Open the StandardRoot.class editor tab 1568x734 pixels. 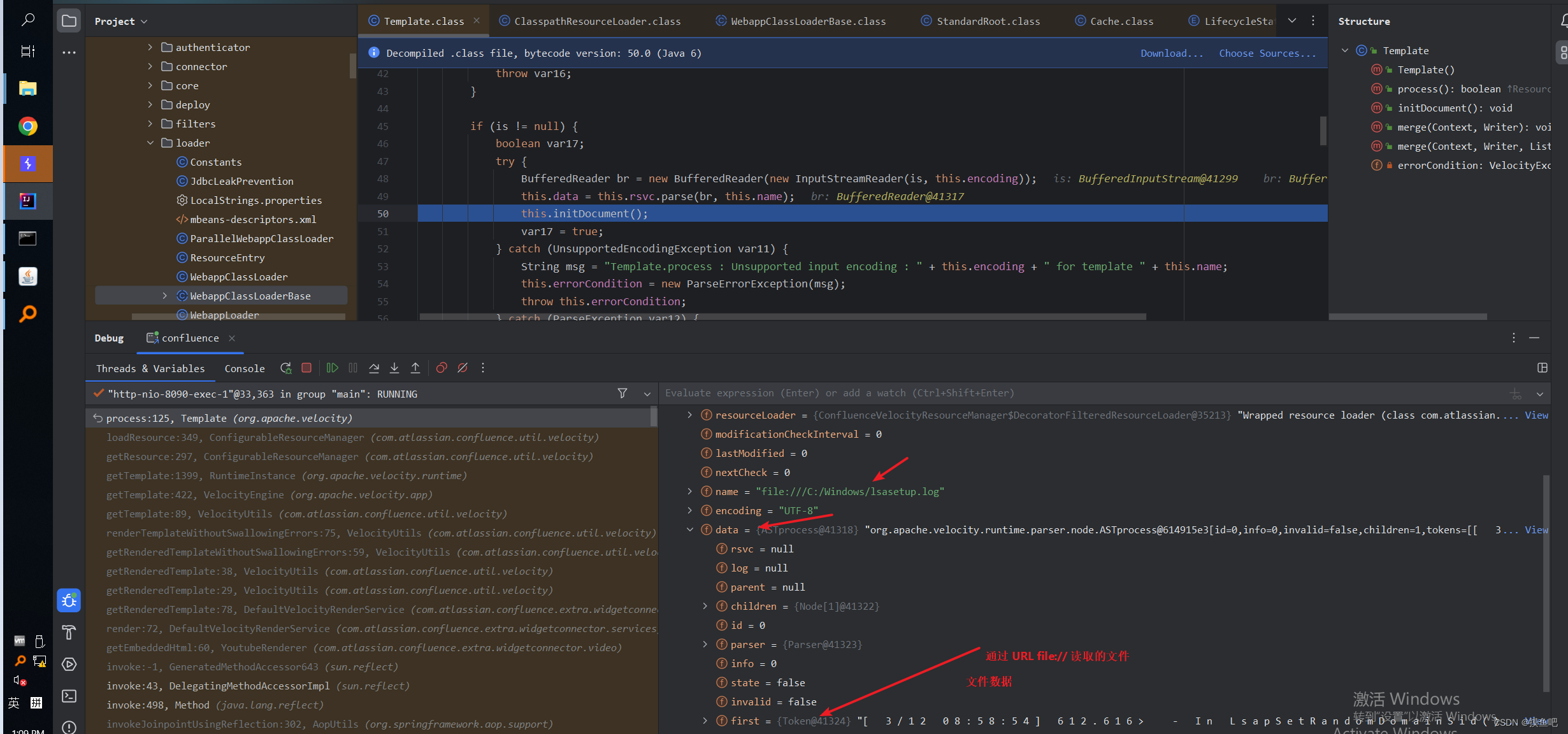point(987,20)
